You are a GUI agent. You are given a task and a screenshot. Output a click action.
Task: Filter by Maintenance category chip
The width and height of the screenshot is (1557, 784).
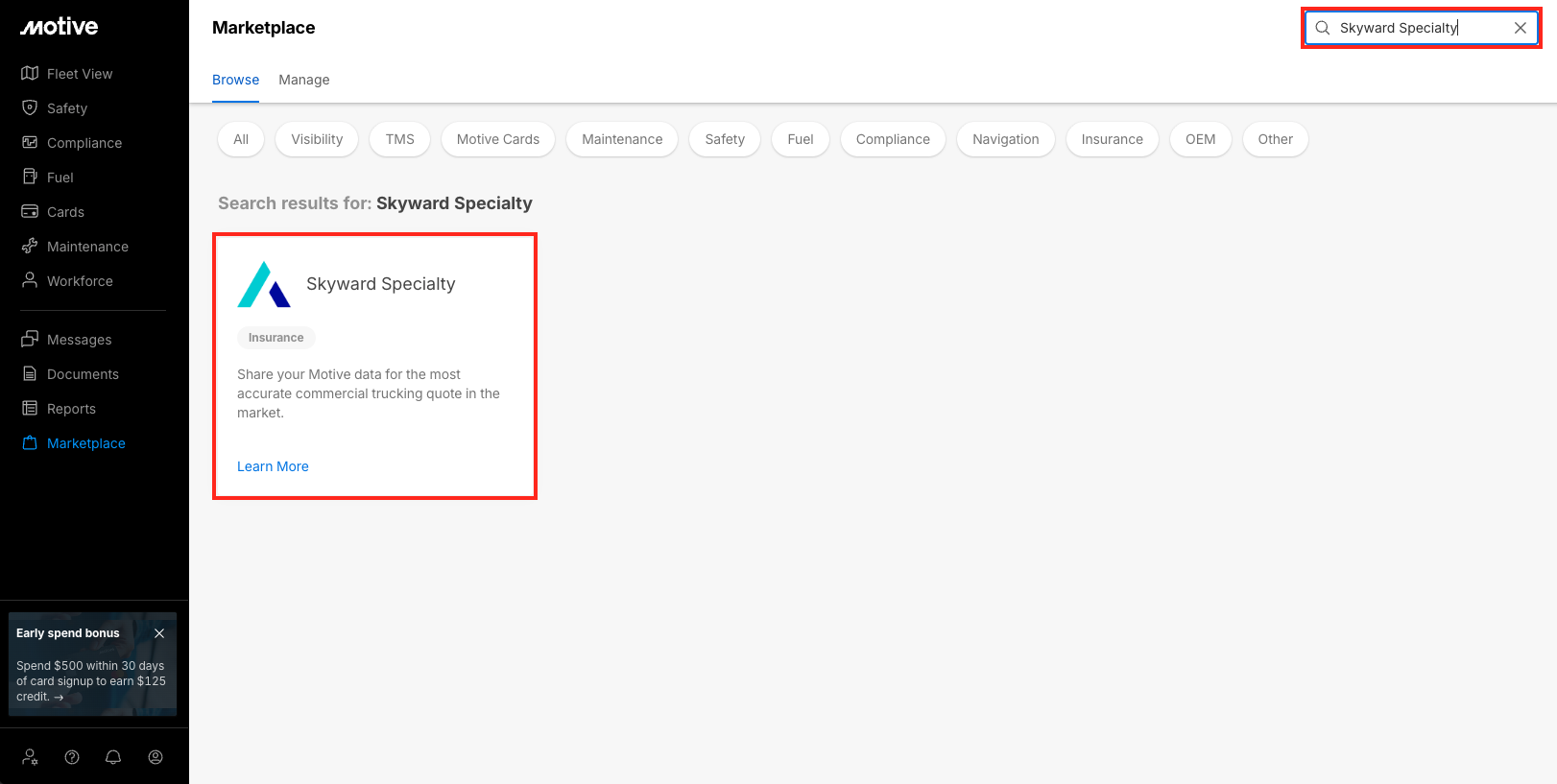pyautogui.click(x=622, y=139)
